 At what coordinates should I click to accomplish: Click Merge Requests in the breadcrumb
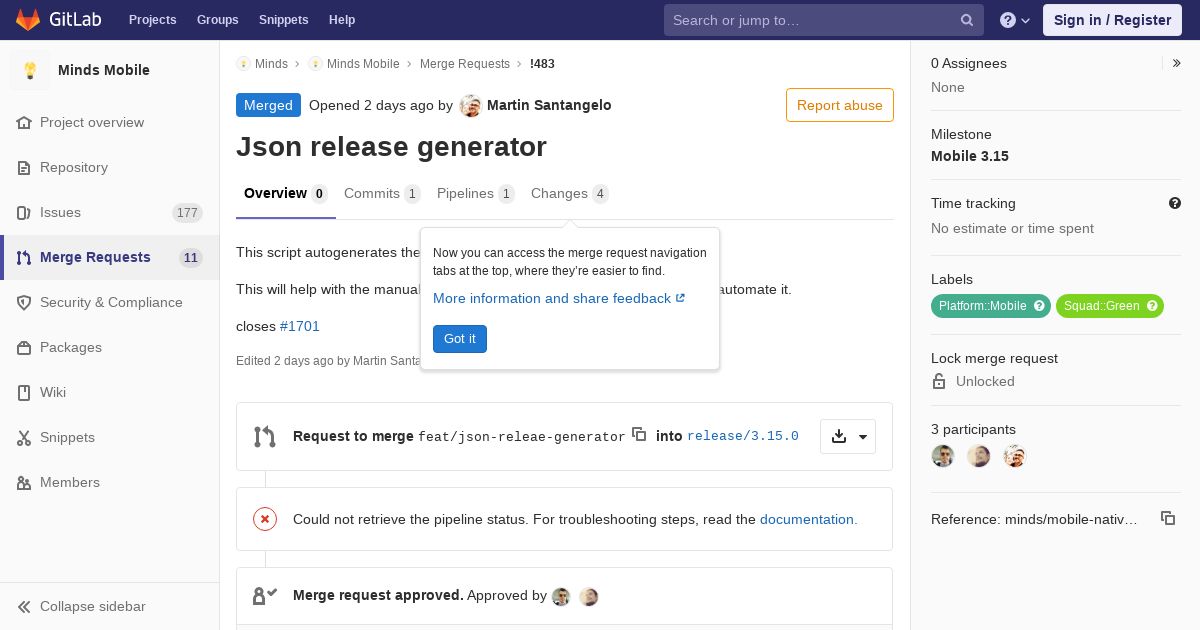tap(465, 63)
